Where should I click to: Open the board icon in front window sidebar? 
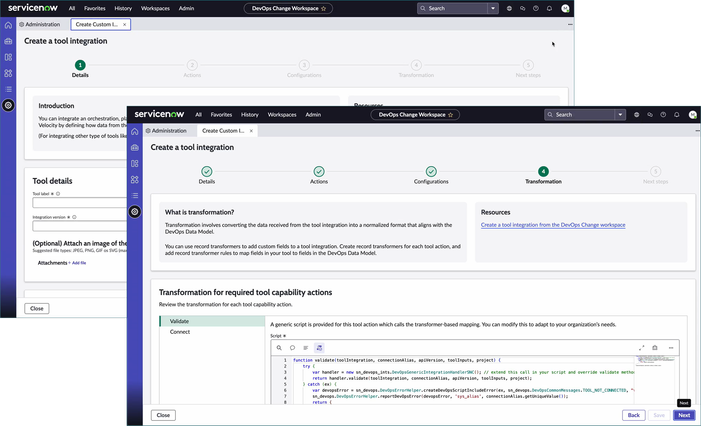(x=135, y=164)
